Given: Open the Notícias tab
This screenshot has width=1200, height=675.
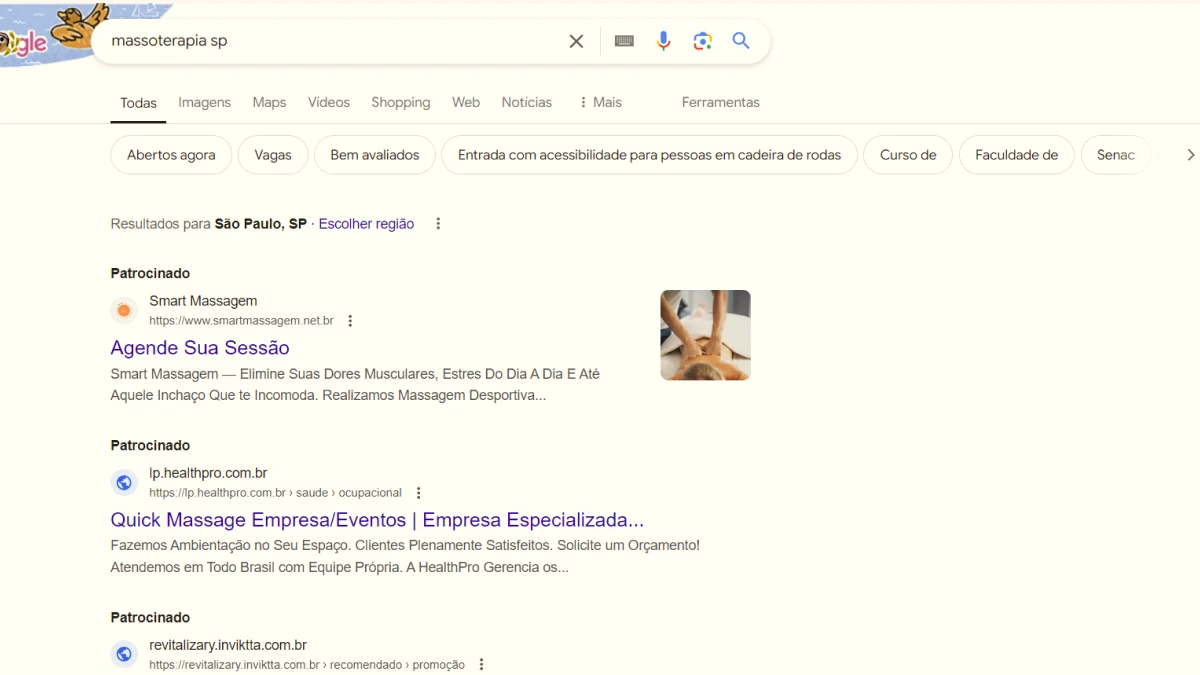Looking at the screenshot, I should pyautogui.click(x=527, y=102).
